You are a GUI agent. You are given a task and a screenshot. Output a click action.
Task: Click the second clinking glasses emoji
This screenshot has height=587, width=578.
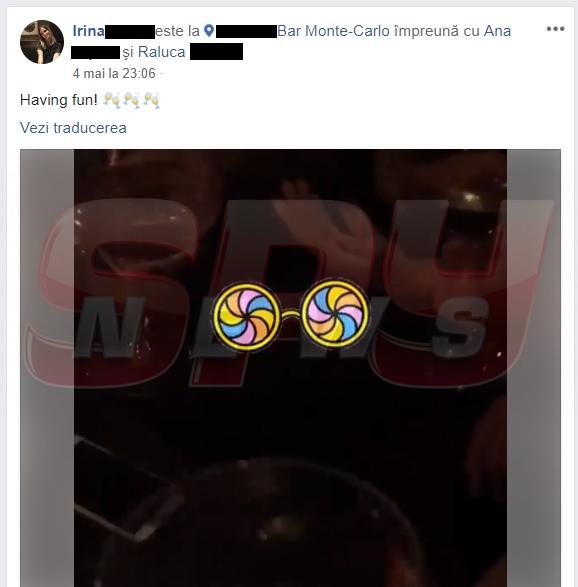(132, 100)
